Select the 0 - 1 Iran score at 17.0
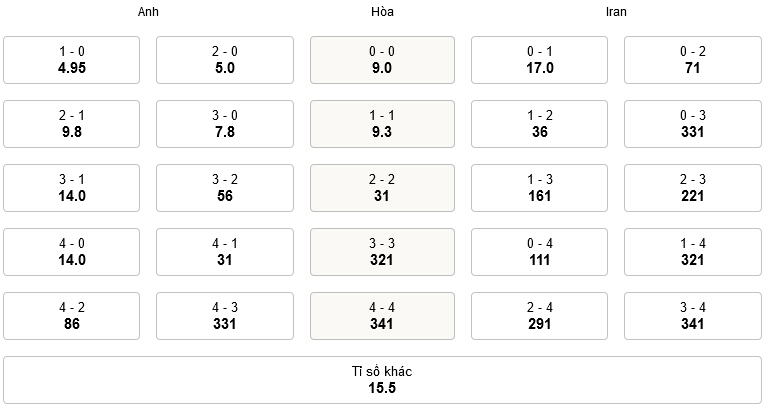The width and height of the screenshot is (768, 411). coord(539,60)
